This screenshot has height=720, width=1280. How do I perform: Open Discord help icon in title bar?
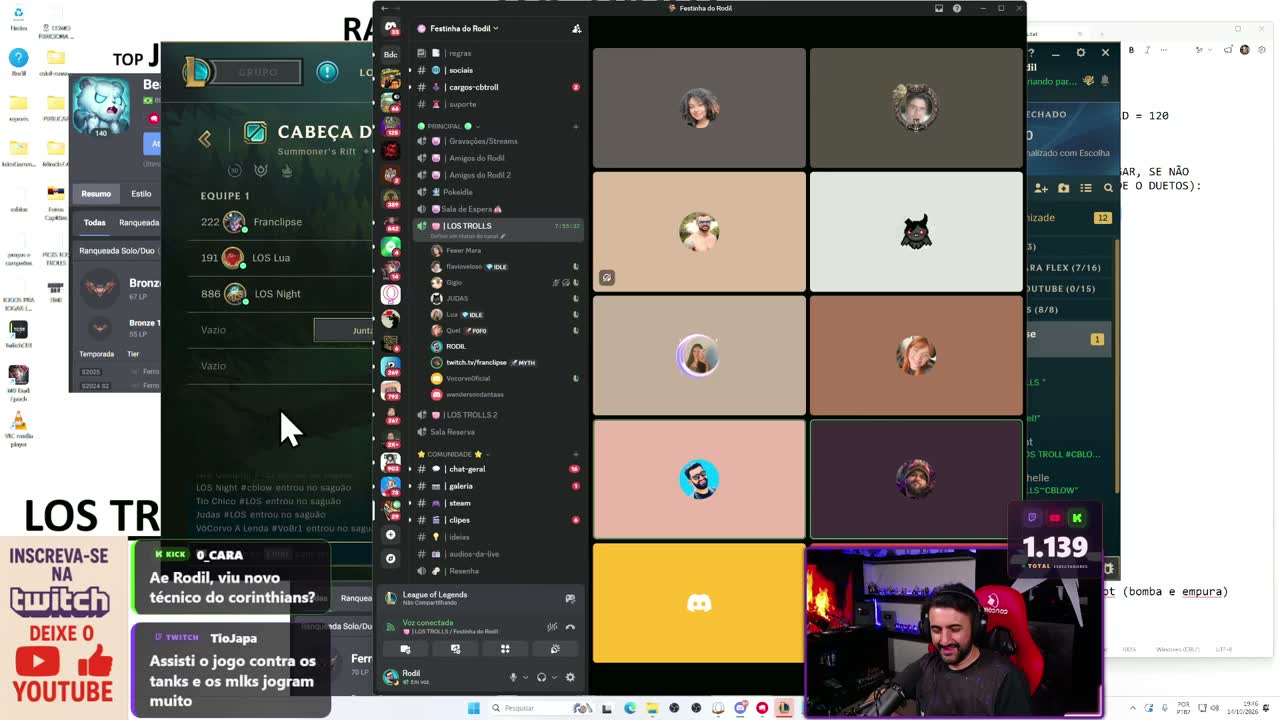(957, 8)
